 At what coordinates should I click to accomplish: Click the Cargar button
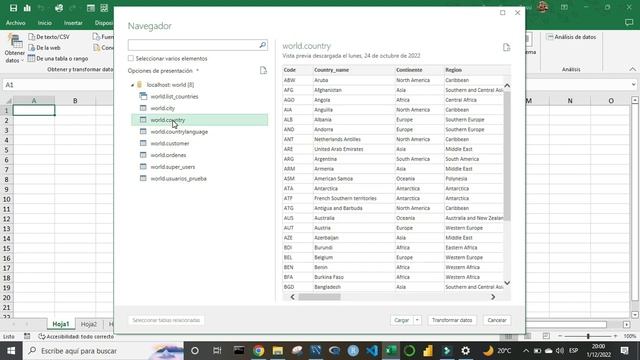click(x=402, y=320)
